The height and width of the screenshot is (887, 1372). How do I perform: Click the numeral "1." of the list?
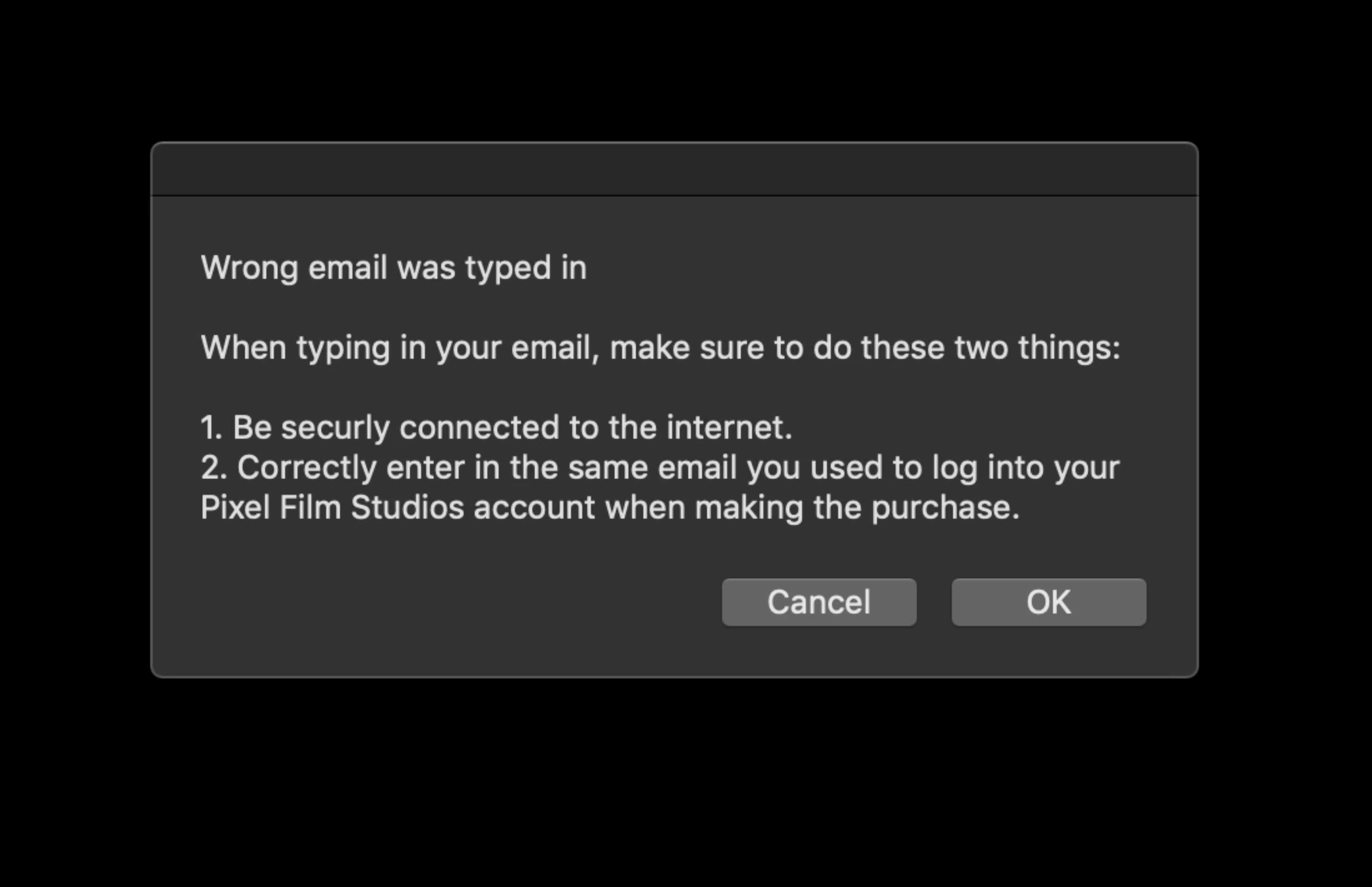tap(211, 428)
